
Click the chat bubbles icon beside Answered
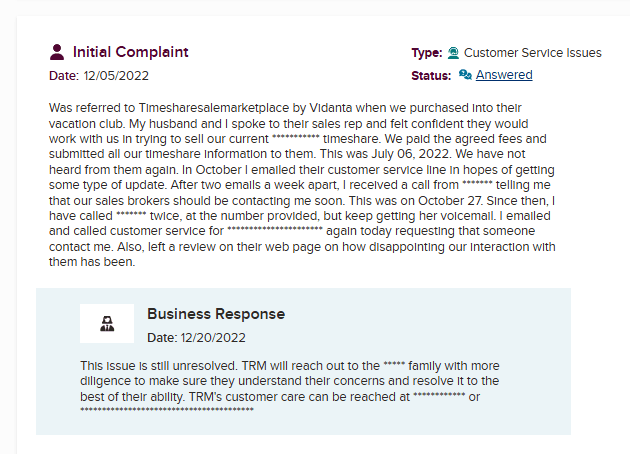(x=465, y=75)
